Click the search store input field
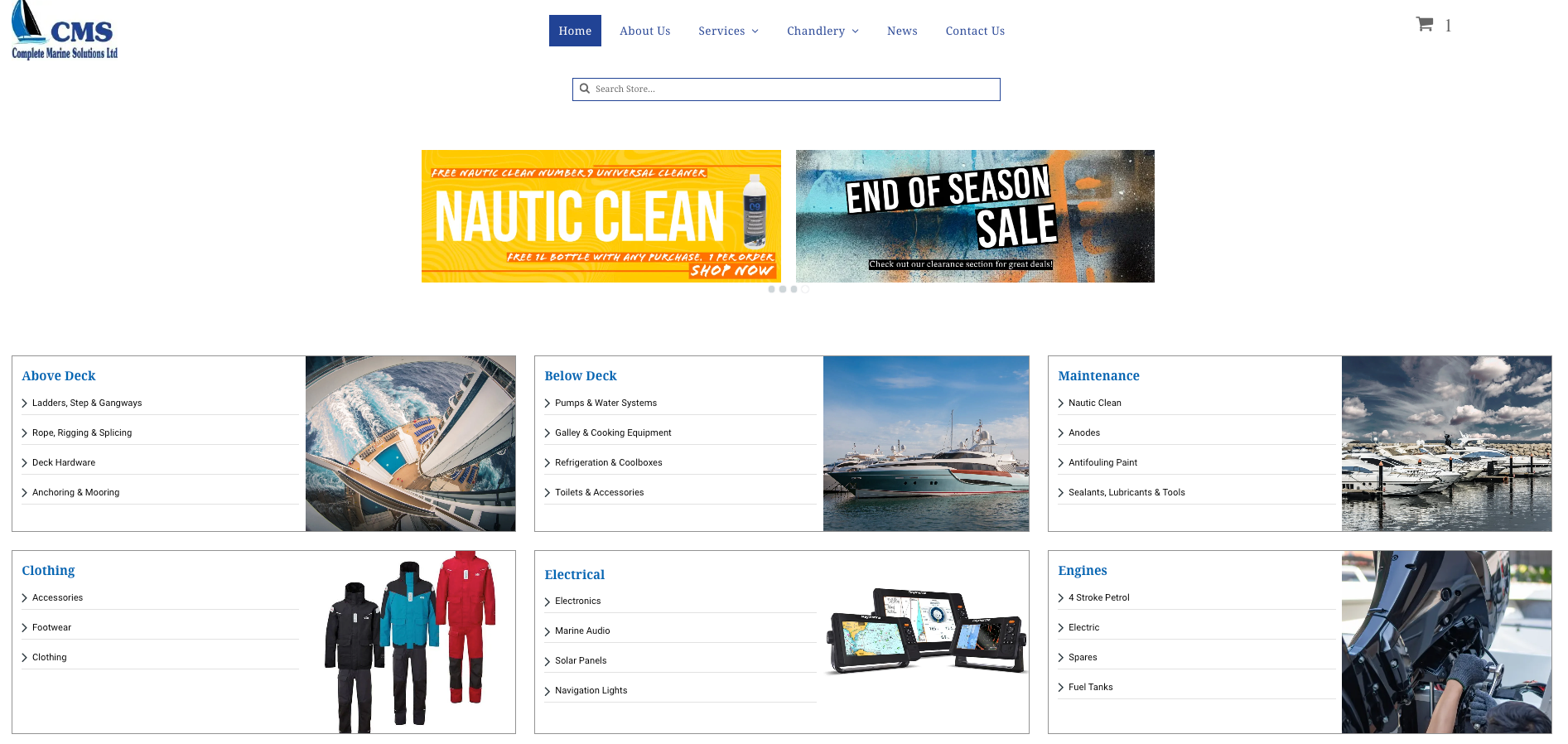Viewport: 1568px width, 744px height. (x=786, y=89)
